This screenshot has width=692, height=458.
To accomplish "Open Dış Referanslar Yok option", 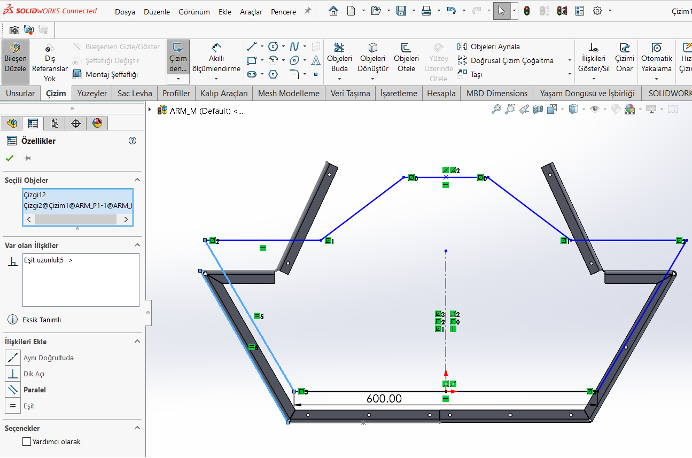I will (49, 63).
